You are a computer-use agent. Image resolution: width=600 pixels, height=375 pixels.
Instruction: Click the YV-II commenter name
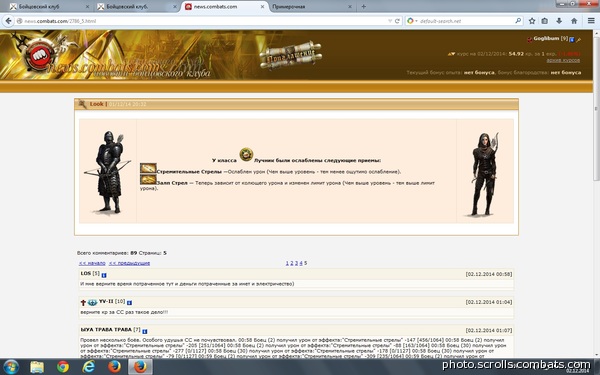pos(106,302)
